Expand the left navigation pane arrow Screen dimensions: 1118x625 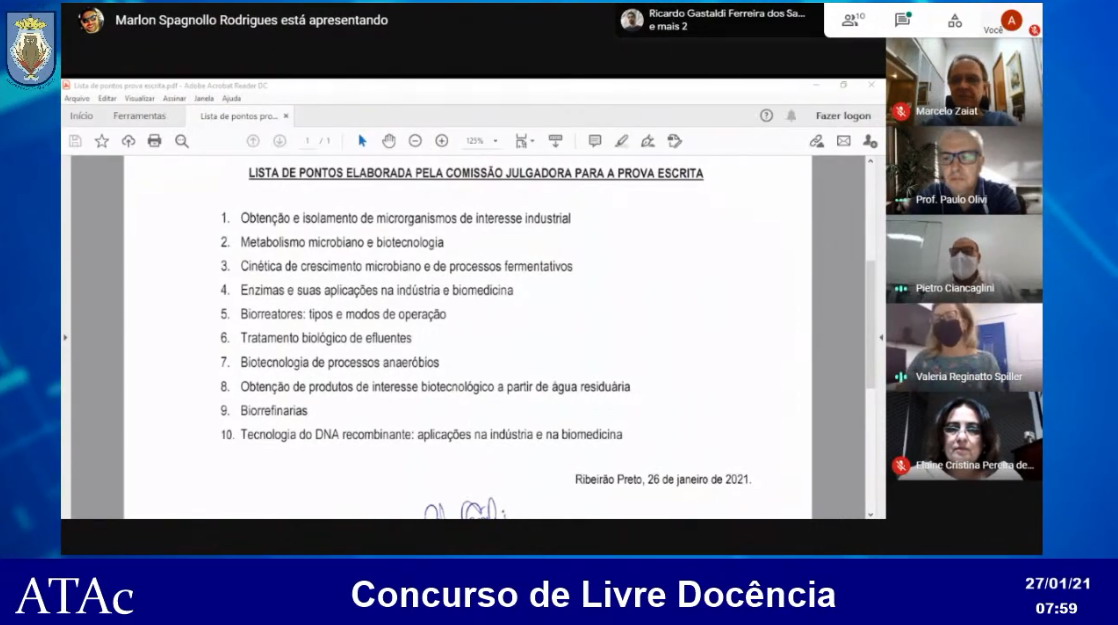pyautogui.click(x=66, y=337)
